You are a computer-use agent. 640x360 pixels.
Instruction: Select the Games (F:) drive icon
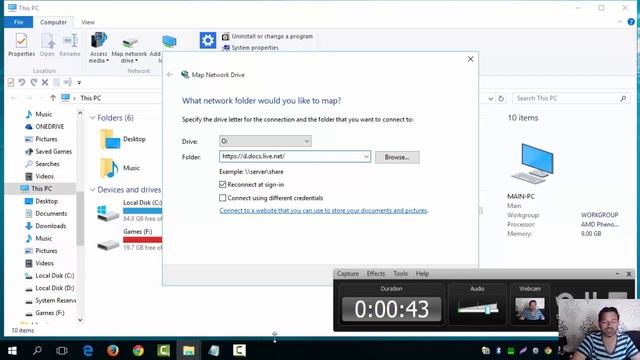tap(108, 245)
